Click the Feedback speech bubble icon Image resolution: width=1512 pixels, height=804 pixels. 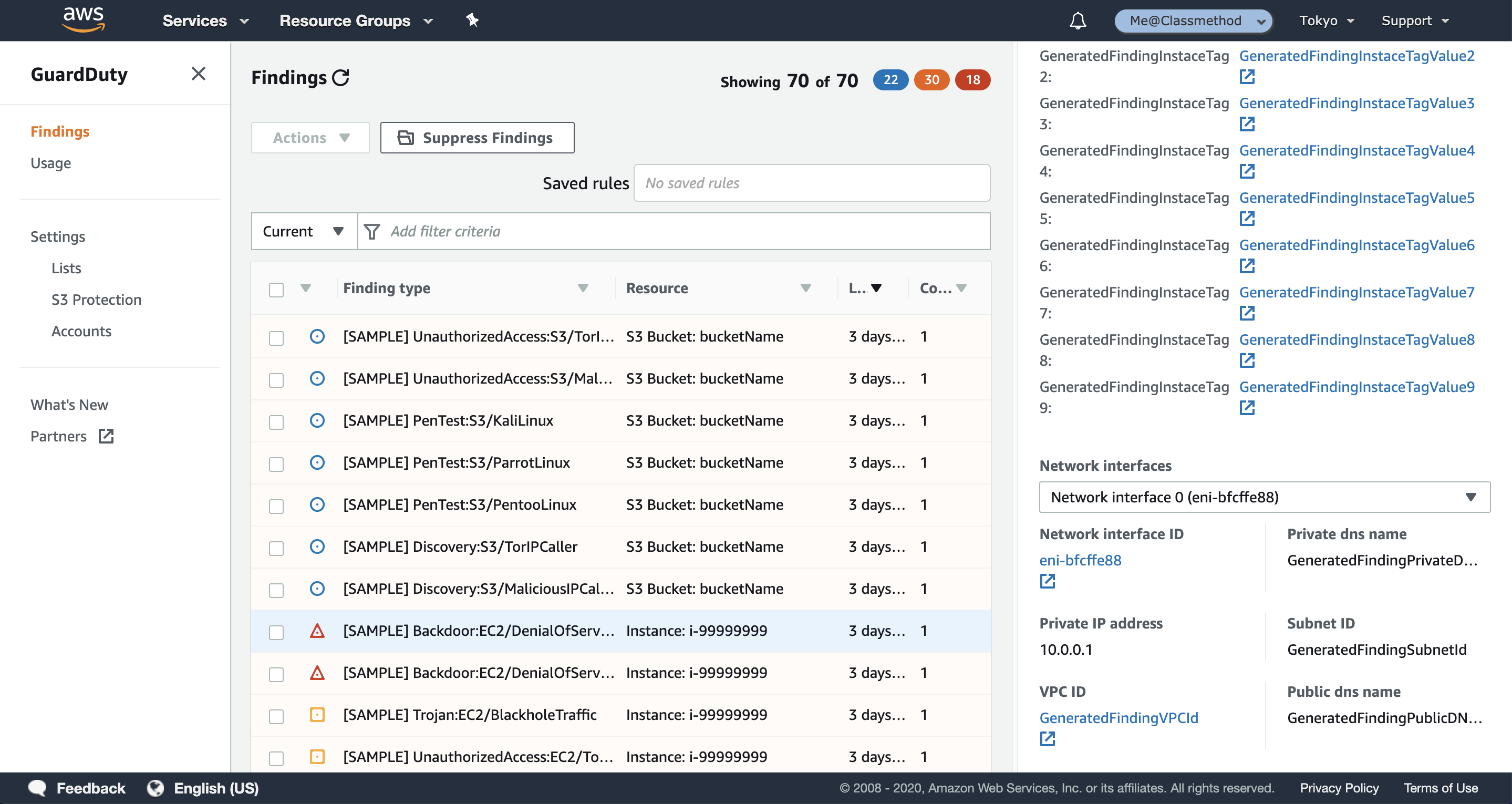click(x=38, y=788)
